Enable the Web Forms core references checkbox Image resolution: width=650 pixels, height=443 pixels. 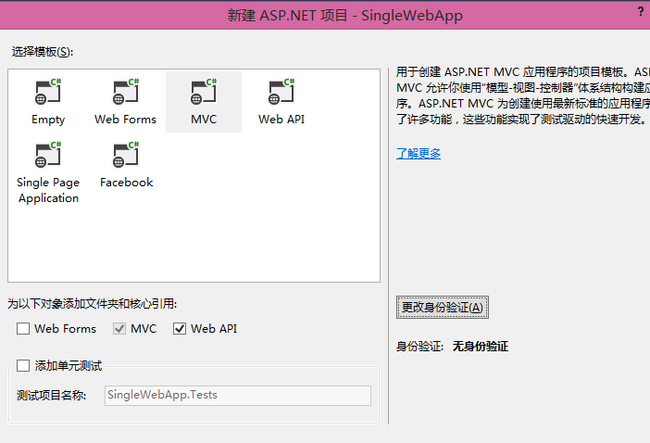[x=23, y=329]
